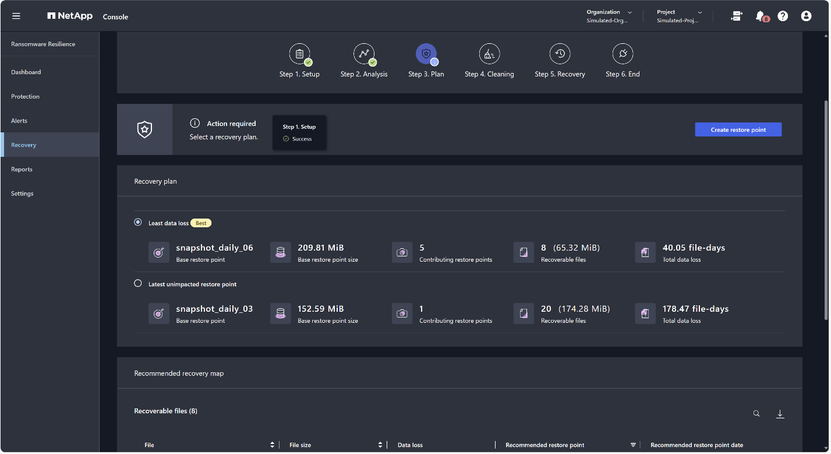The width and height of the screenshot is (831, 454).
Task: Click the Create restore point button
Action: tap(738, 130)
